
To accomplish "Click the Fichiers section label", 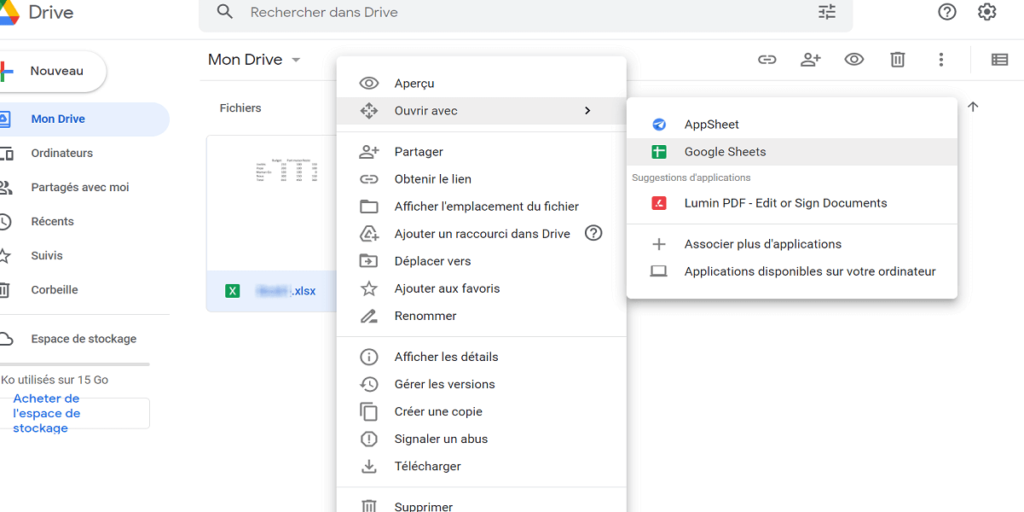I will [x=240, y=108].
